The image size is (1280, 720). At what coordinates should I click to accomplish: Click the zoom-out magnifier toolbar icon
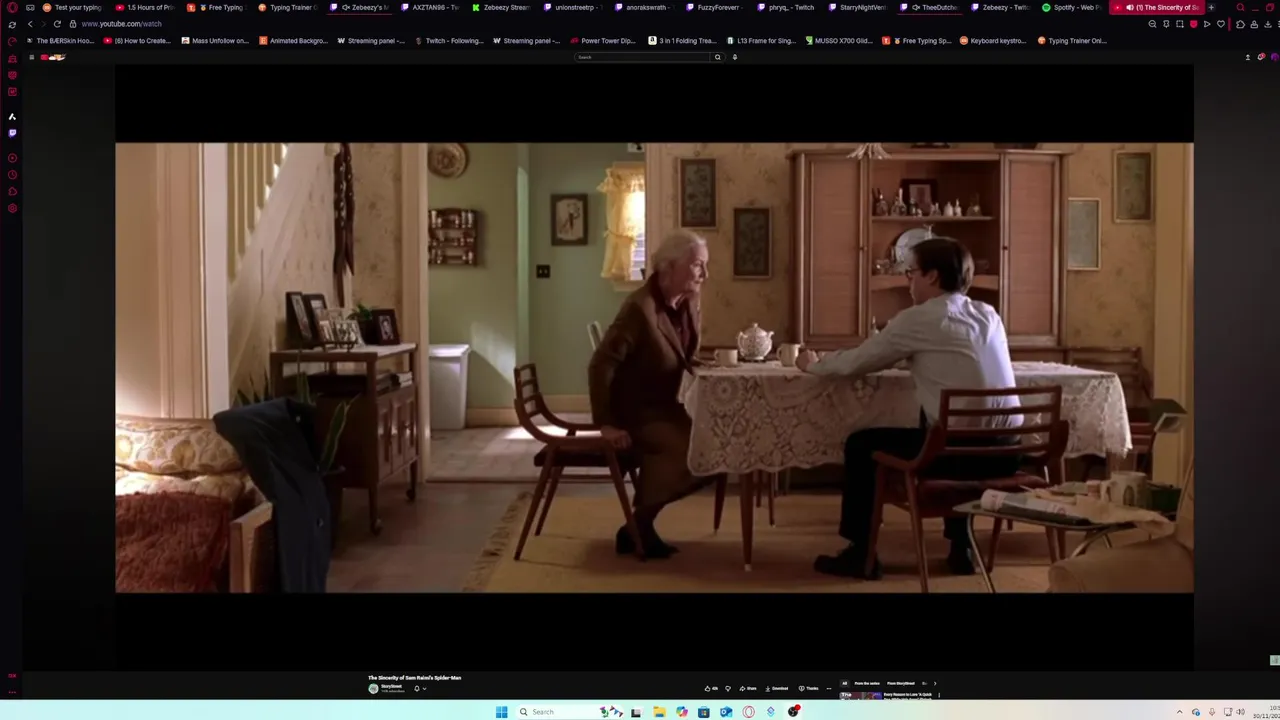click(1152, 24)
